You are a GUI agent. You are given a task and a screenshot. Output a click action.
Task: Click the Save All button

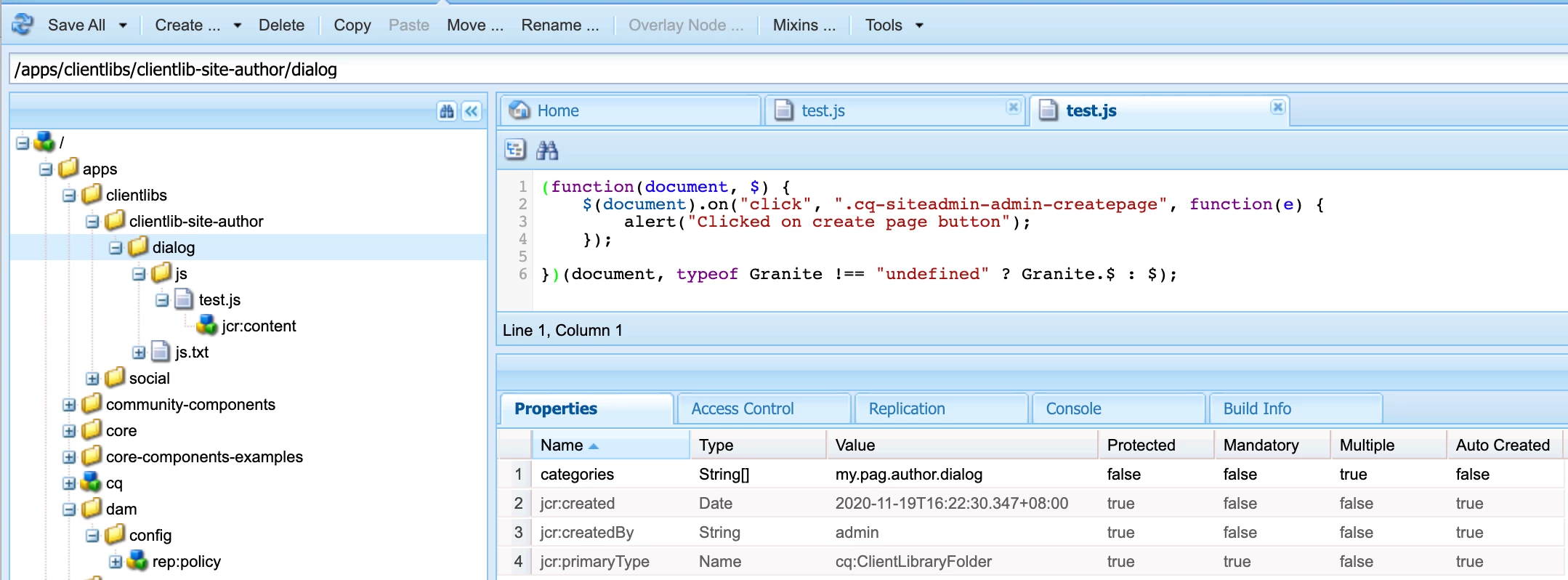click(76, 25)
